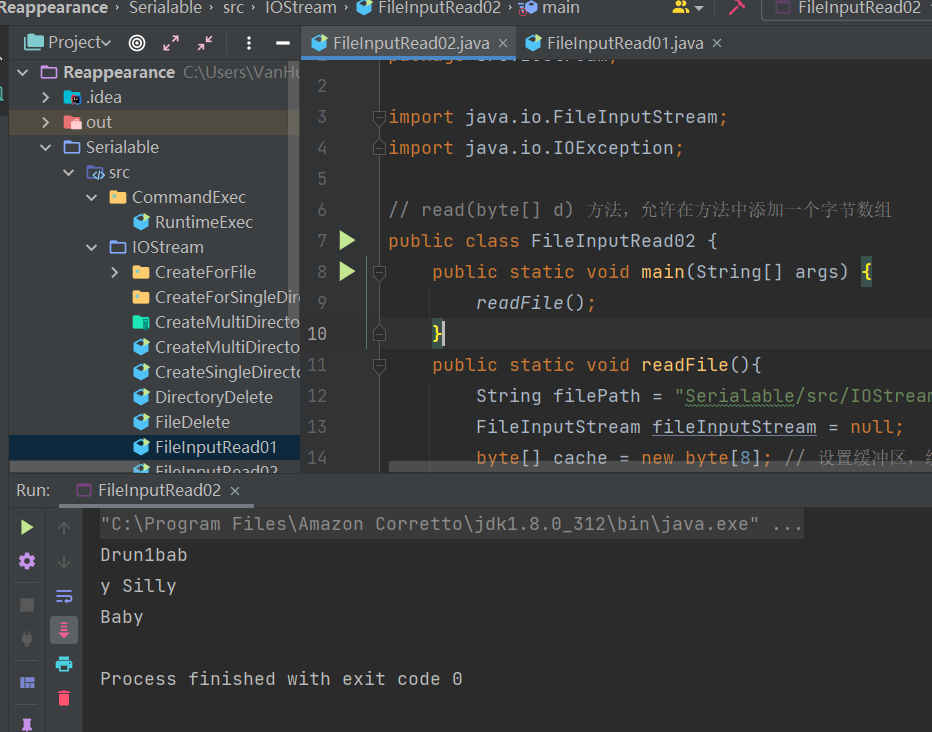Clear console with the red trash icon
Screen dimensions: 932x732
click(x=64, y=698)
